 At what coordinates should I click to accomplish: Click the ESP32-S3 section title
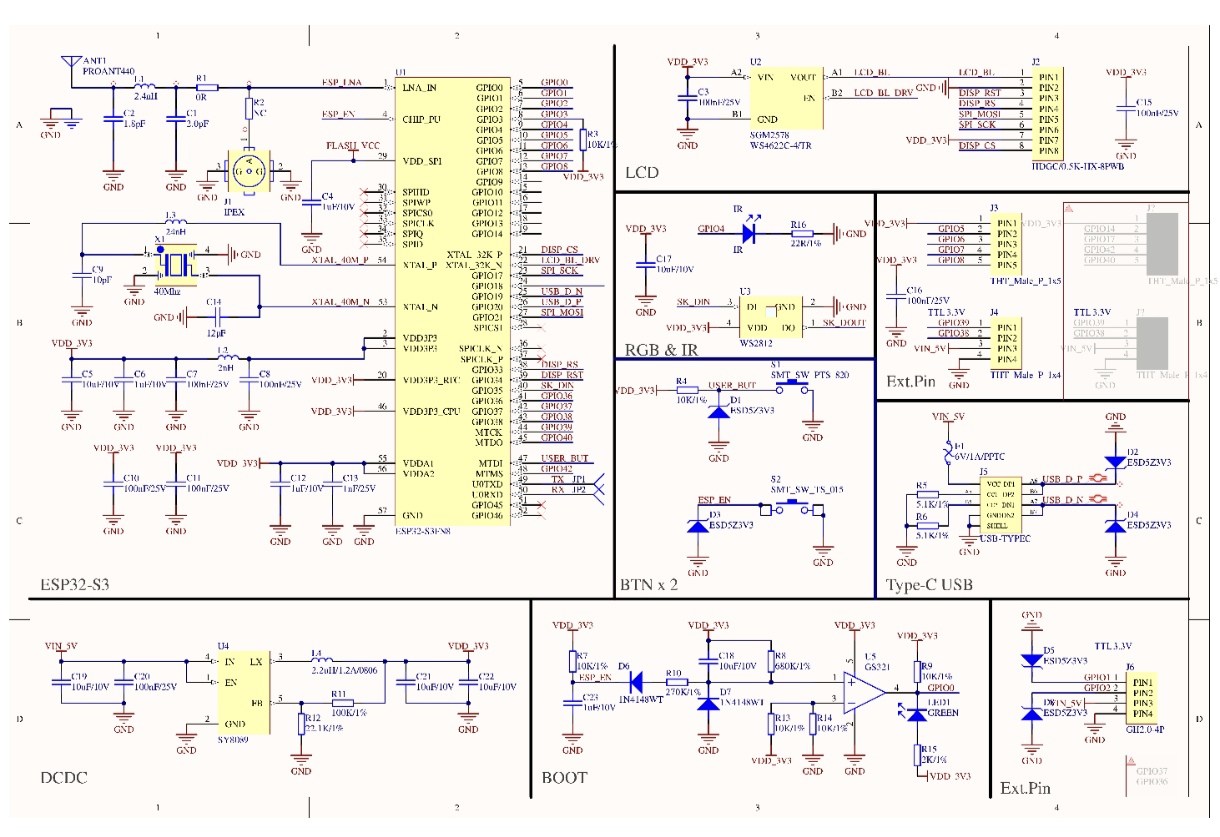coord(73,583)
